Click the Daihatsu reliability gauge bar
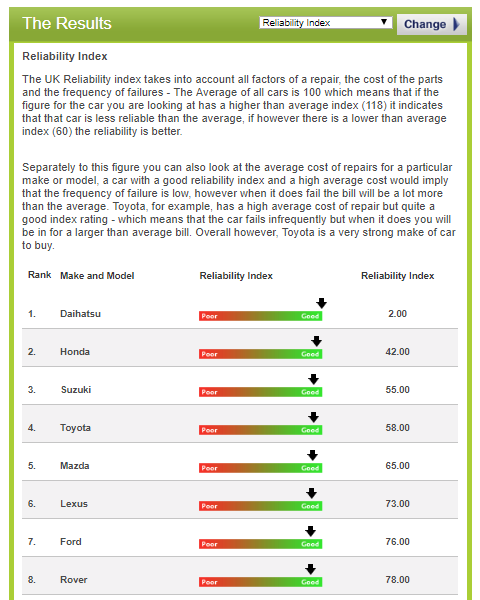 [x=260, y=316]
